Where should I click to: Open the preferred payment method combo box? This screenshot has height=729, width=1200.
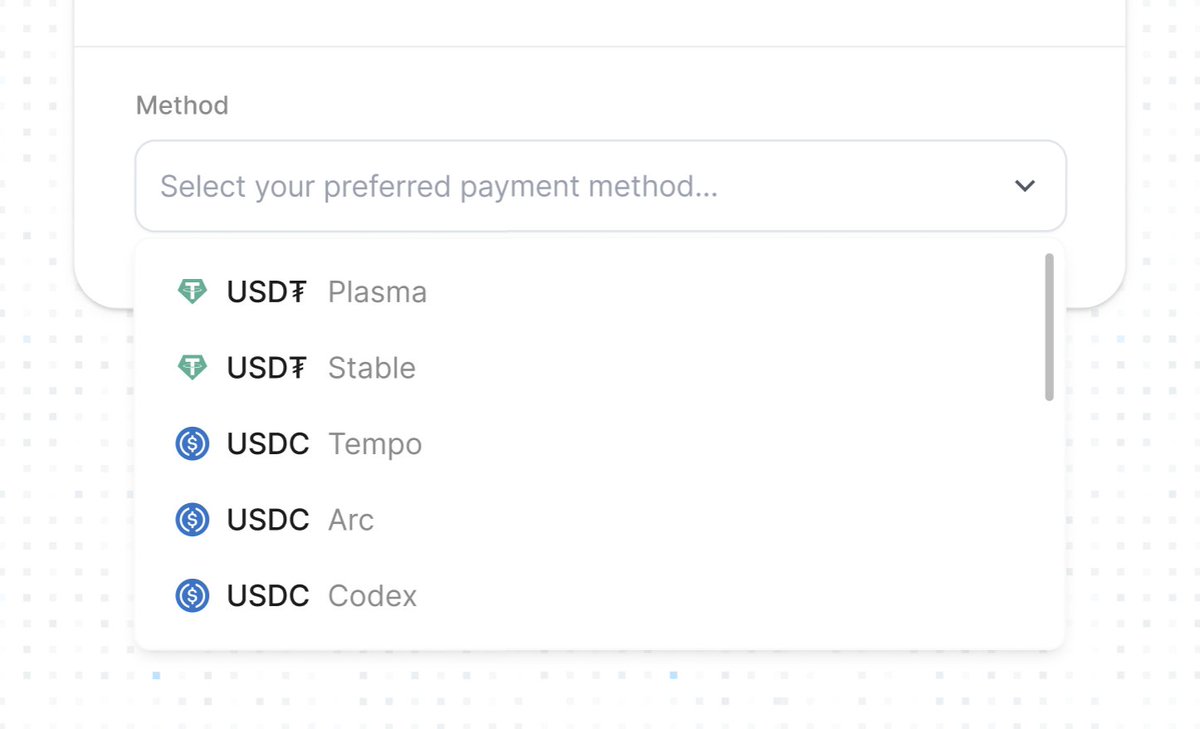coord(600,186)
